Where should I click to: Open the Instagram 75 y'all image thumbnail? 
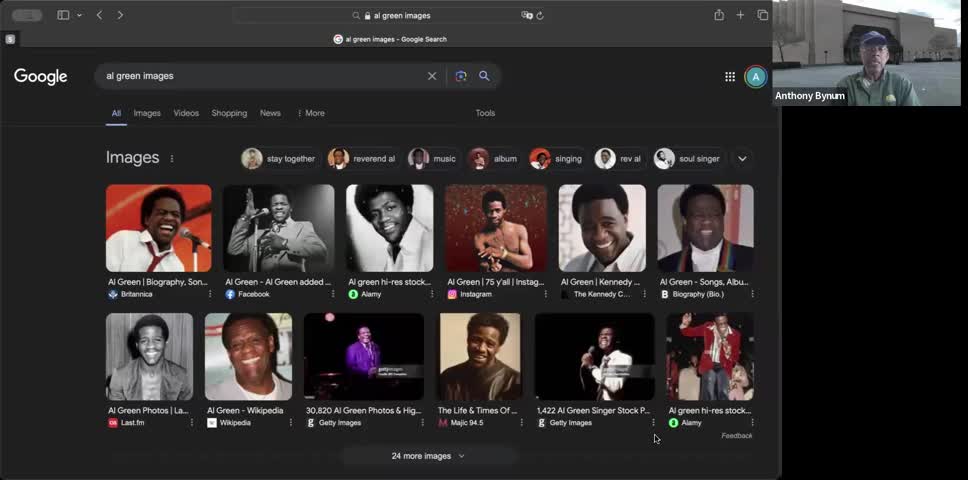click(496, 228)
